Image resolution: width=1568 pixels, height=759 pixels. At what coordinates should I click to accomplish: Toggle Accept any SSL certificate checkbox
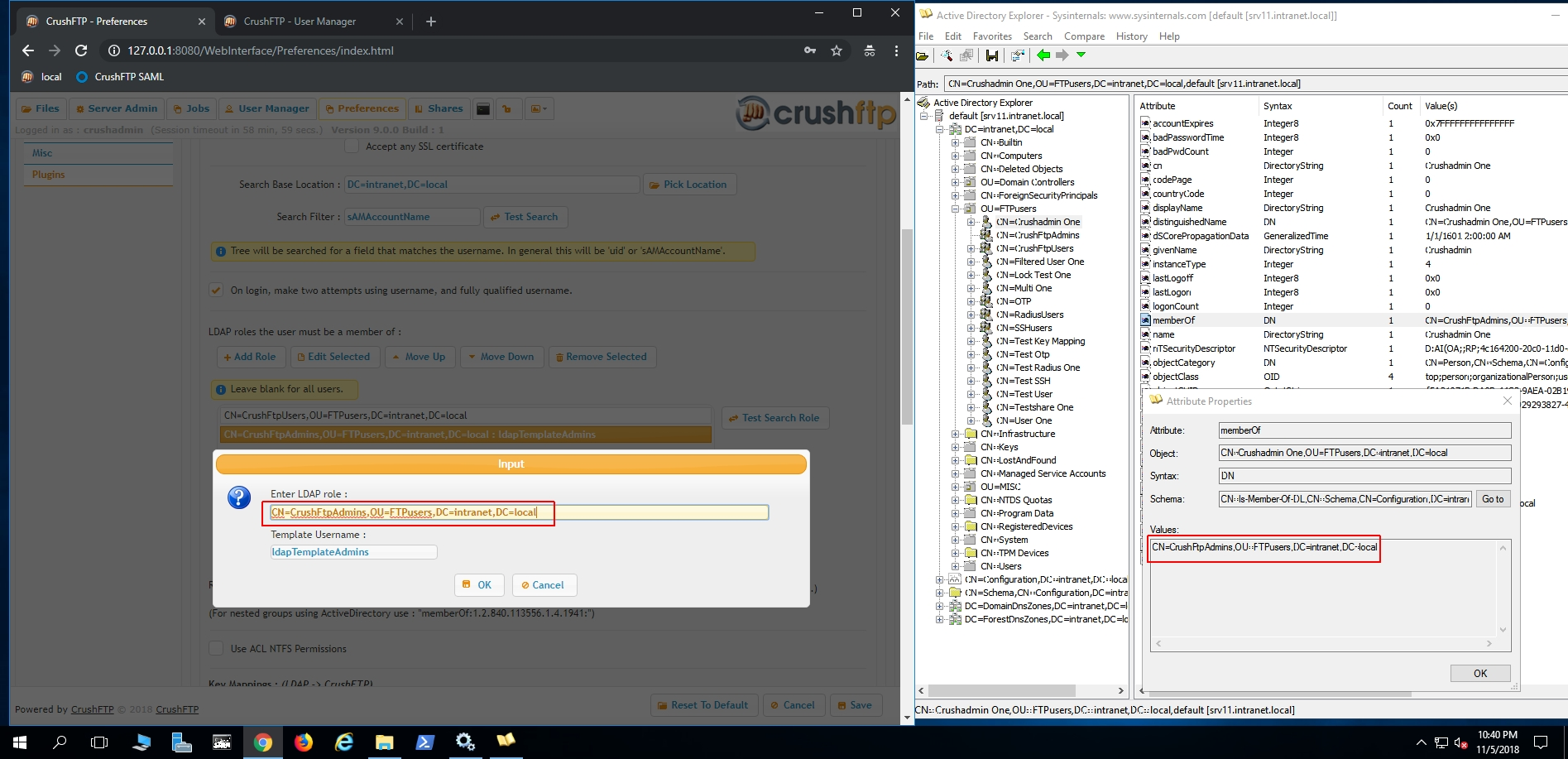point(351,147)
